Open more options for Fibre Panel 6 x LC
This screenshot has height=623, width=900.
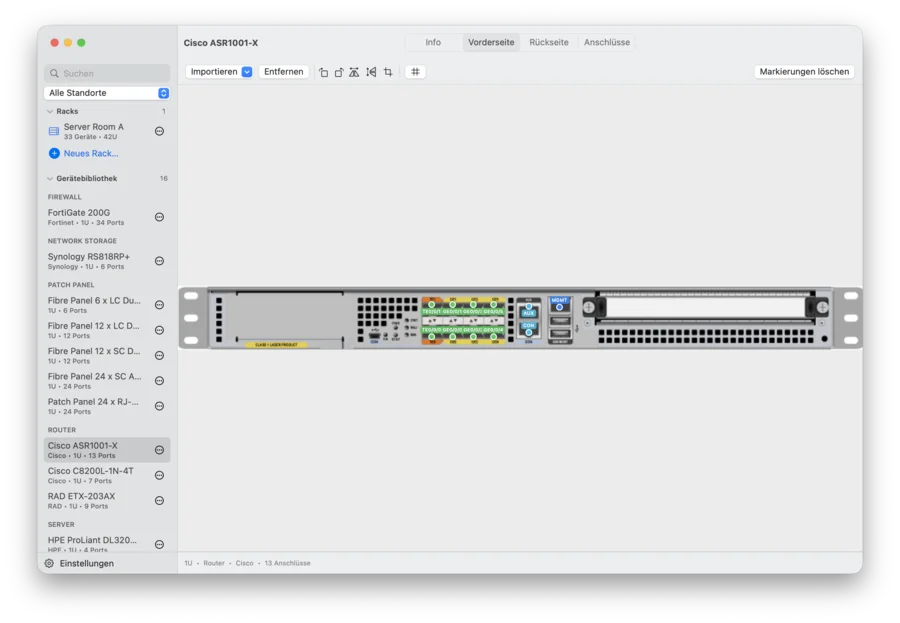pyautogui.click(x=160, y=305)
